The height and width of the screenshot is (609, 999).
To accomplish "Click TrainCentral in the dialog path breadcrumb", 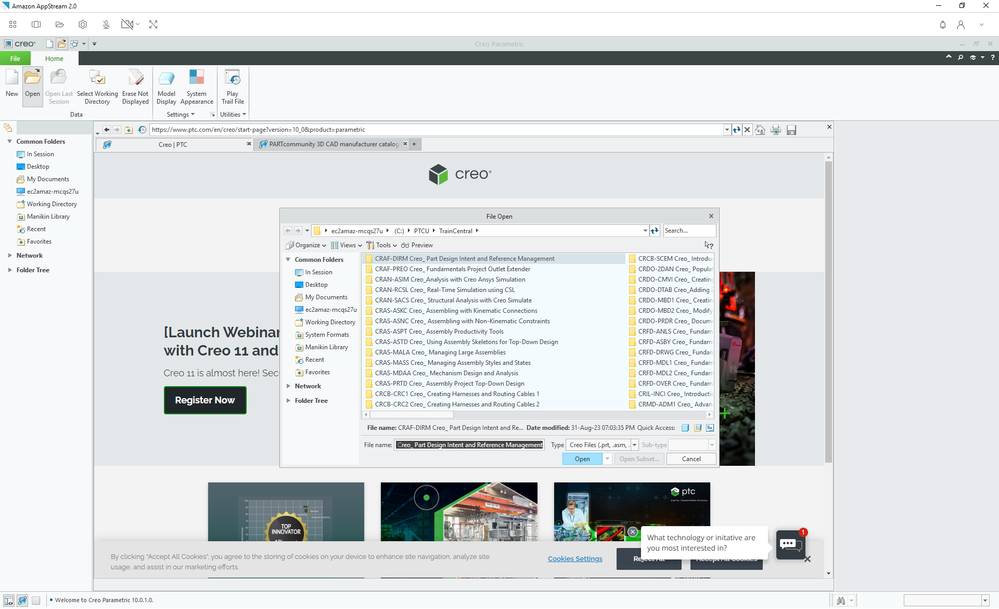I will pyautogui.click(x=456, y=231).
